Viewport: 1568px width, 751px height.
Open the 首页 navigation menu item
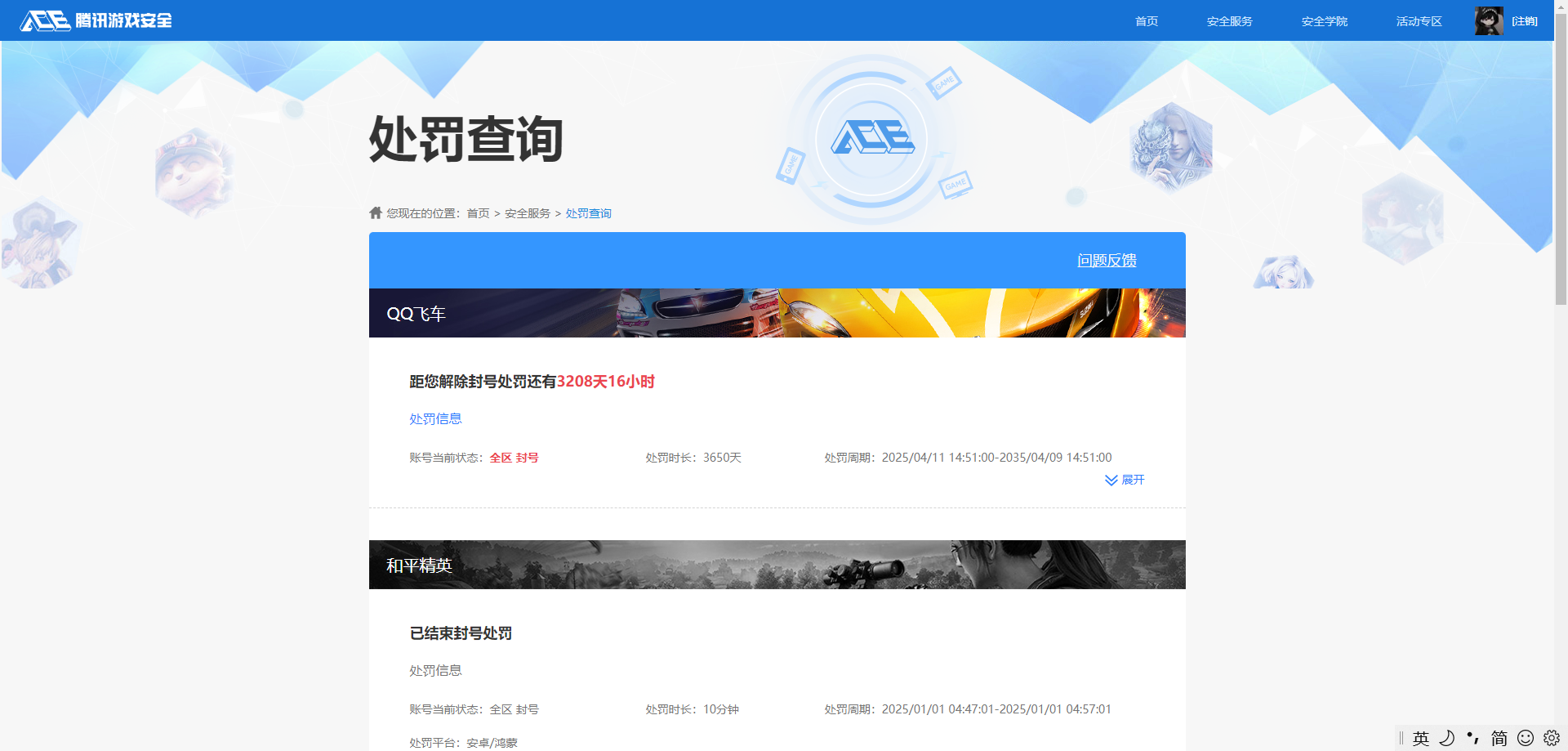[x=1147, y=21]
